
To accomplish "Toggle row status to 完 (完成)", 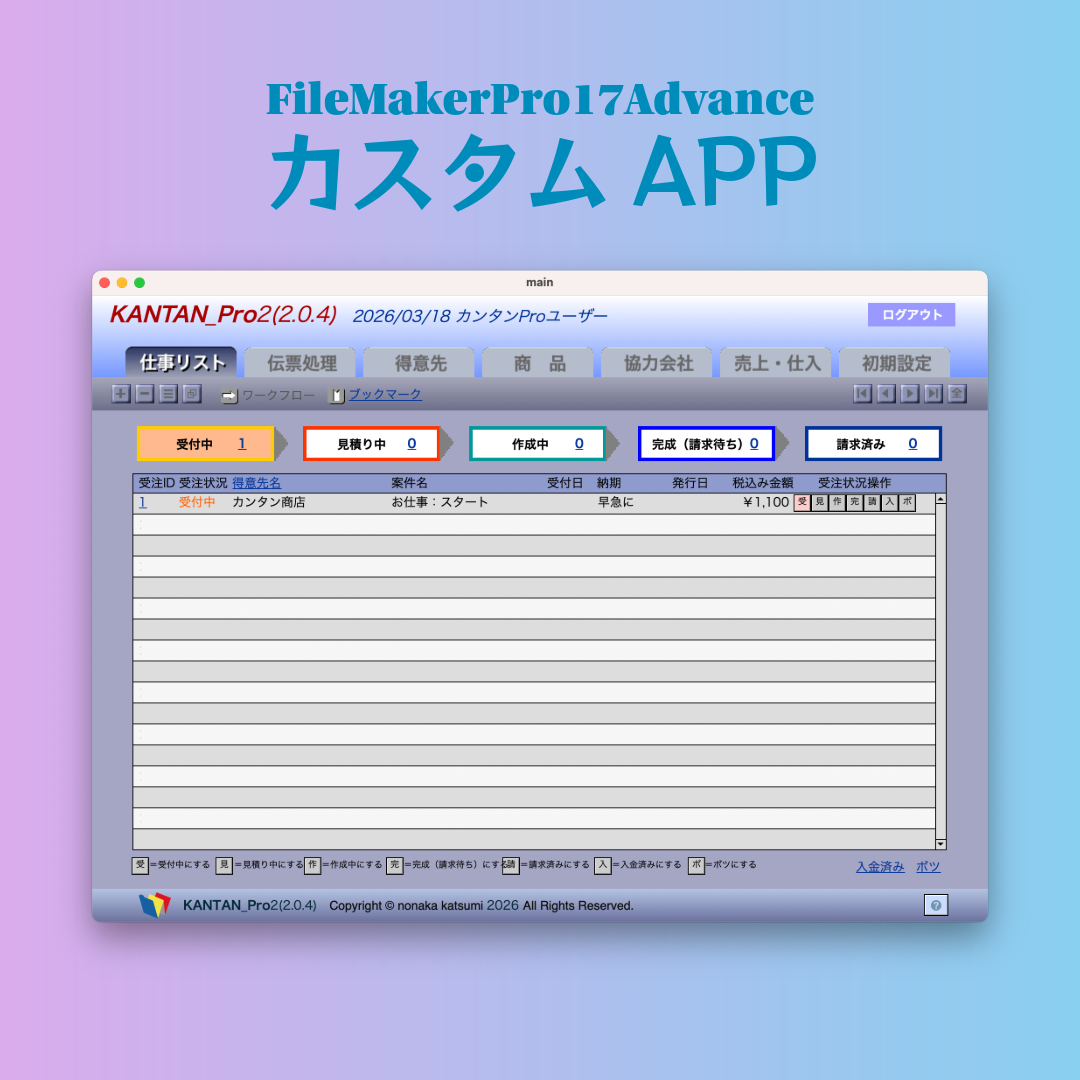I will point(854,502).
